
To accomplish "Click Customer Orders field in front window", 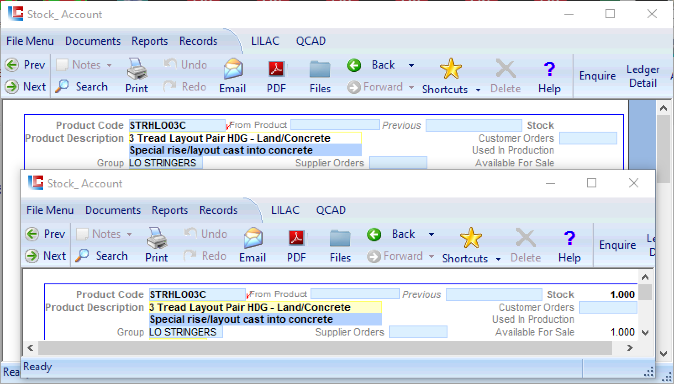I will 608,307.
